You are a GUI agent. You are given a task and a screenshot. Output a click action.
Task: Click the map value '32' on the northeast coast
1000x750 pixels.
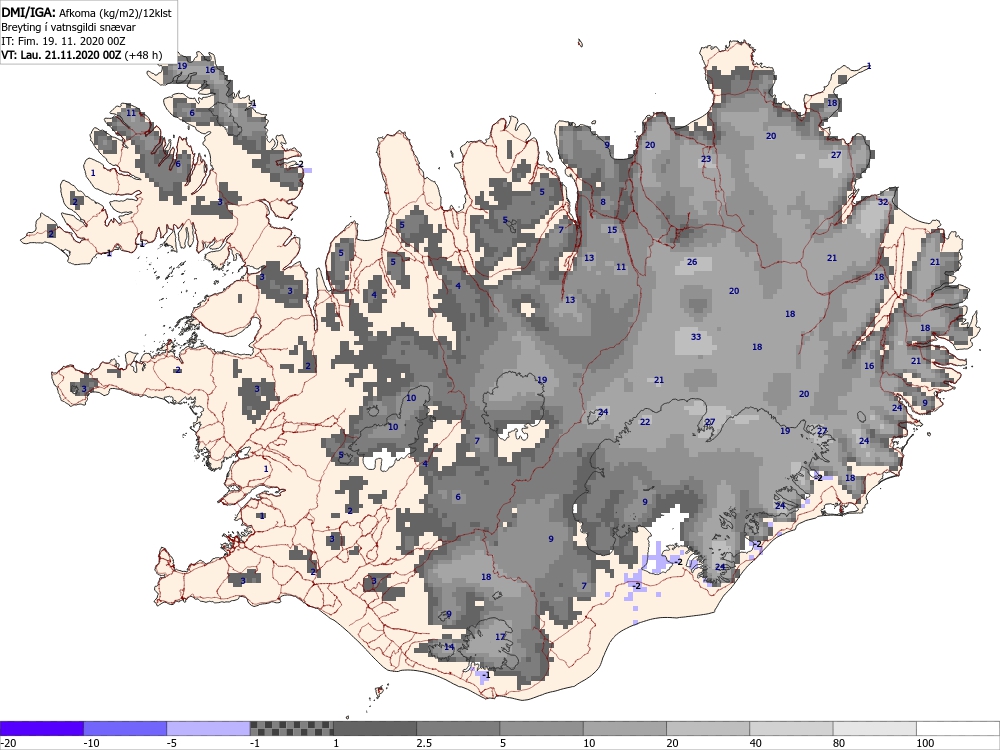[883, 202]
